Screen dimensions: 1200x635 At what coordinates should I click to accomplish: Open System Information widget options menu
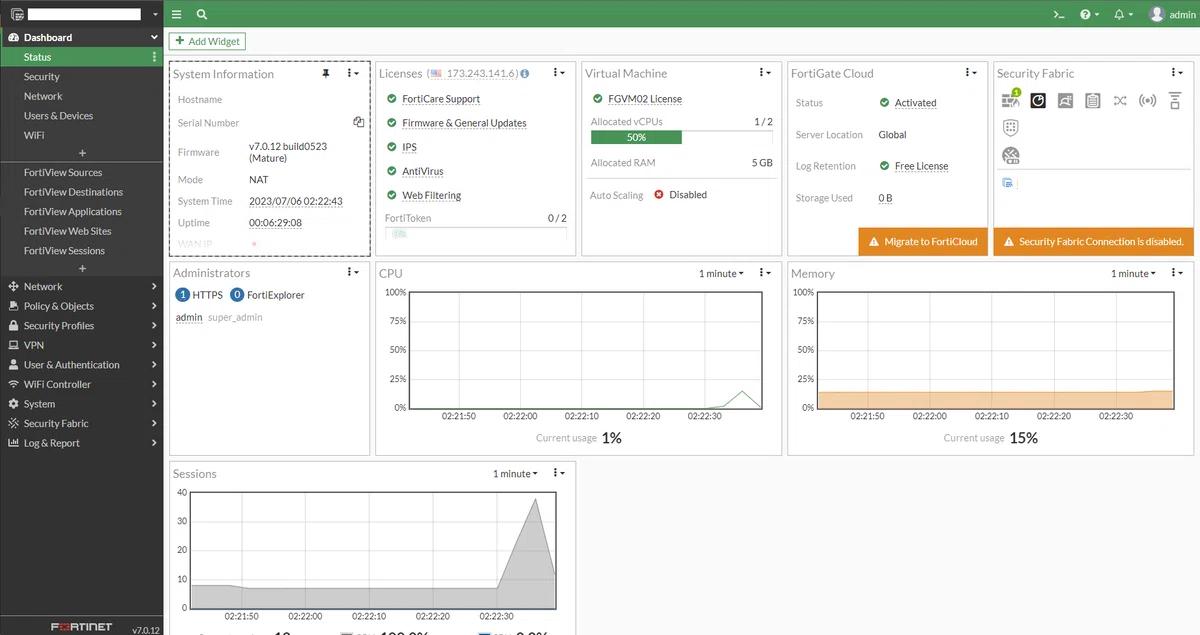click(x=352, y=73)
